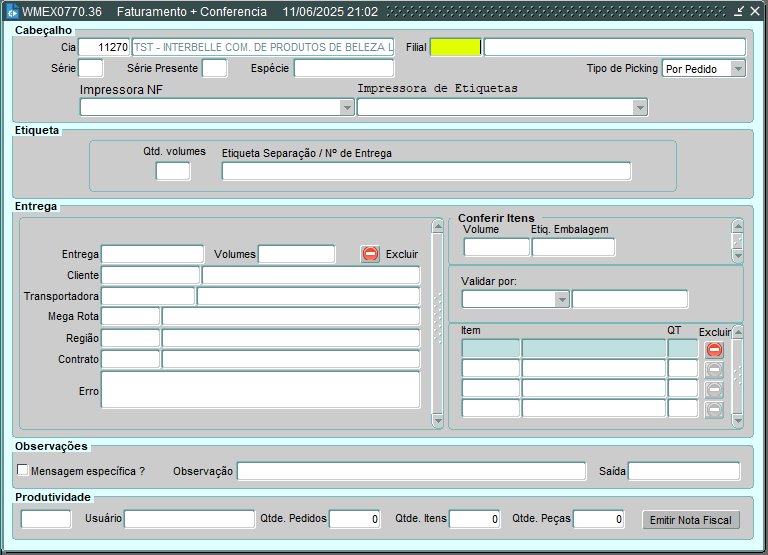
Task: Click the Mega Rota description field
Action: pos(291,316)
